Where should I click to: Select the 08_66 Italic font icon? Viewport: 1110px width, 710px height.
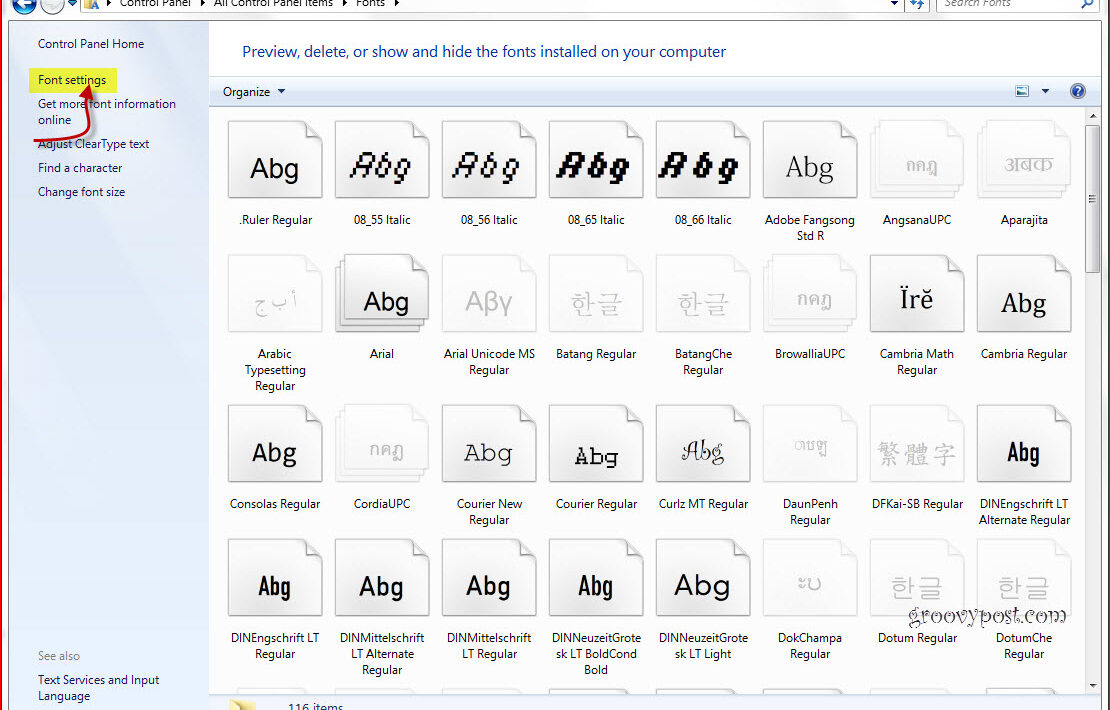pos(702,159)
